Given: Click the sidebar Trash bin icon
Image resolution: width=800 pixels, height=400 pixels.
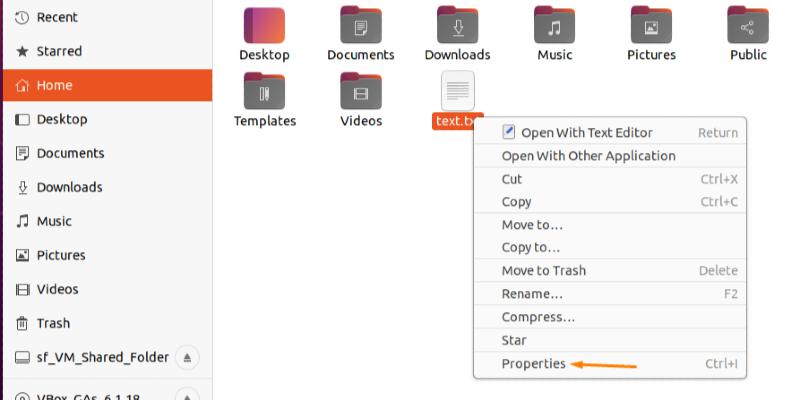Looking at the screenshot, I should 22,323.
